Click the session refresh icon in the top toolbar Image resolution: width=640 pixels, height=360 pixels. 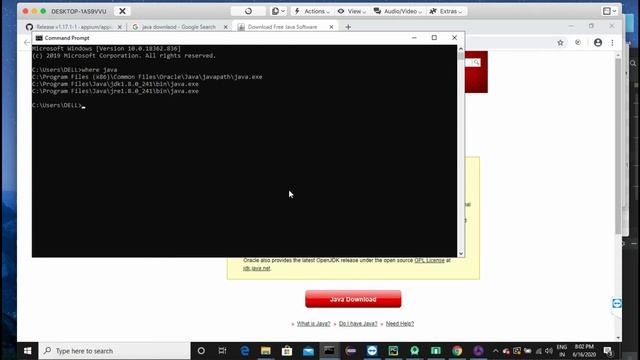pyautogui.click(x=248, y=11)
